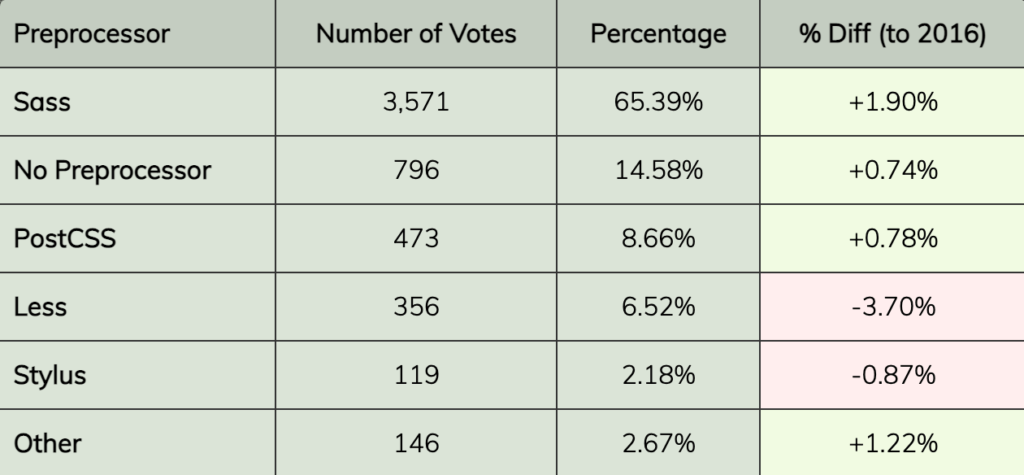Screen dimensions: 1024x475
Task: Select the 796 votes cell
Action: [x=416, y=170]
